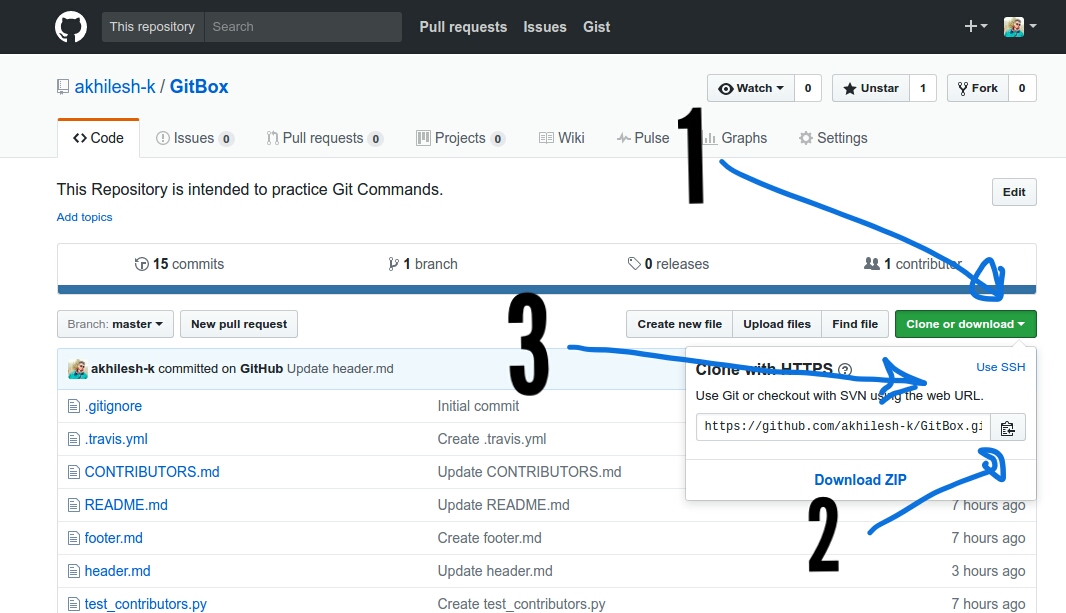Open the Branch: master dropdown

(x=116, y=324)
